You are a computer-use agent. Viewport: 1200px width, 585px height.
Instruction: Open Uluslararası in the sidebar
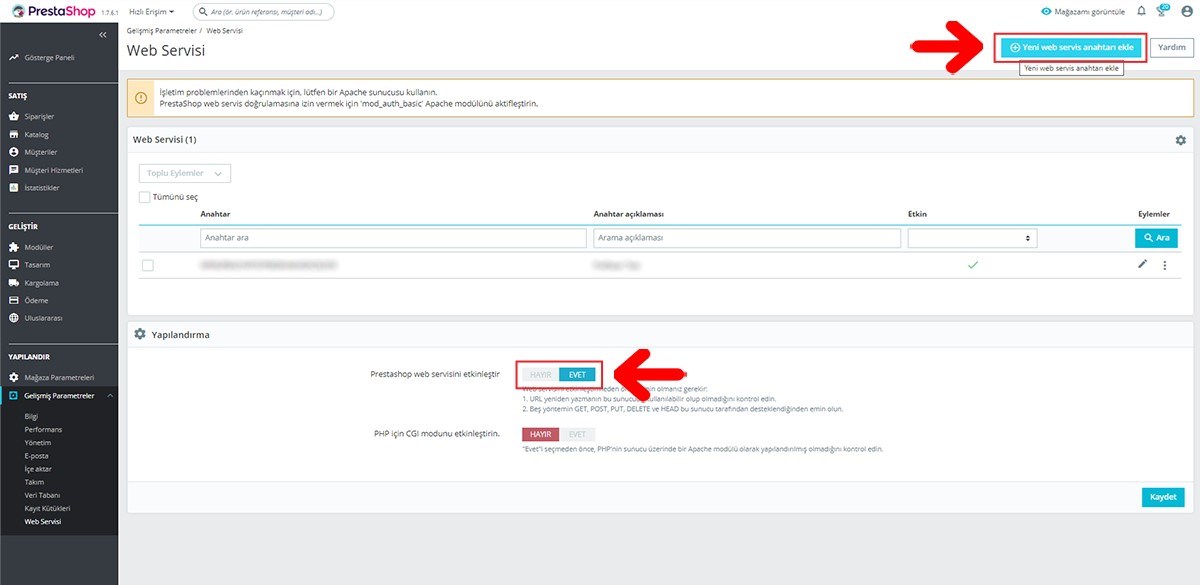43,318
